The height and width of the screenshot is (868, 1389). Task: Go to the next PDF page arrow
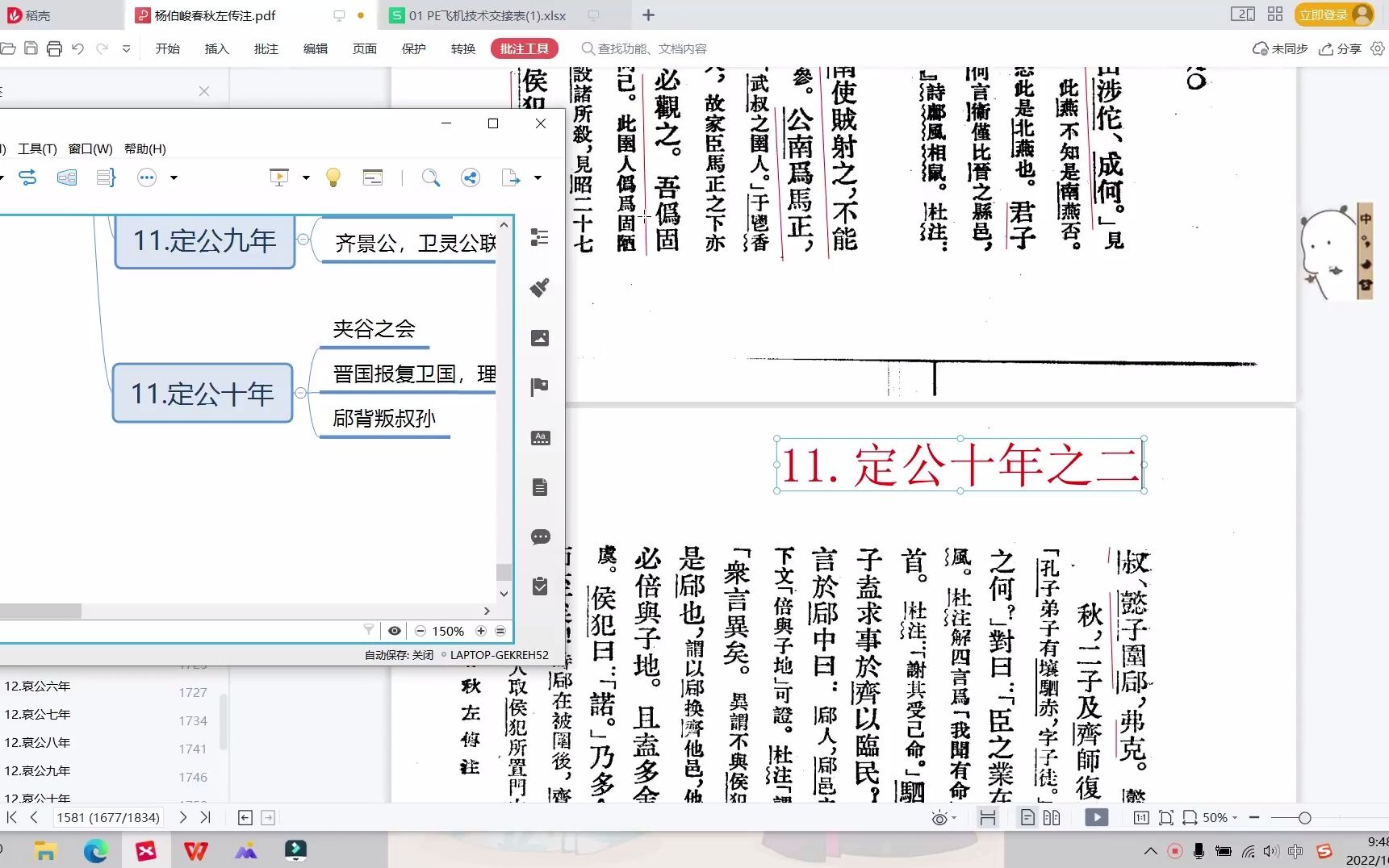[x=183, y=817]
